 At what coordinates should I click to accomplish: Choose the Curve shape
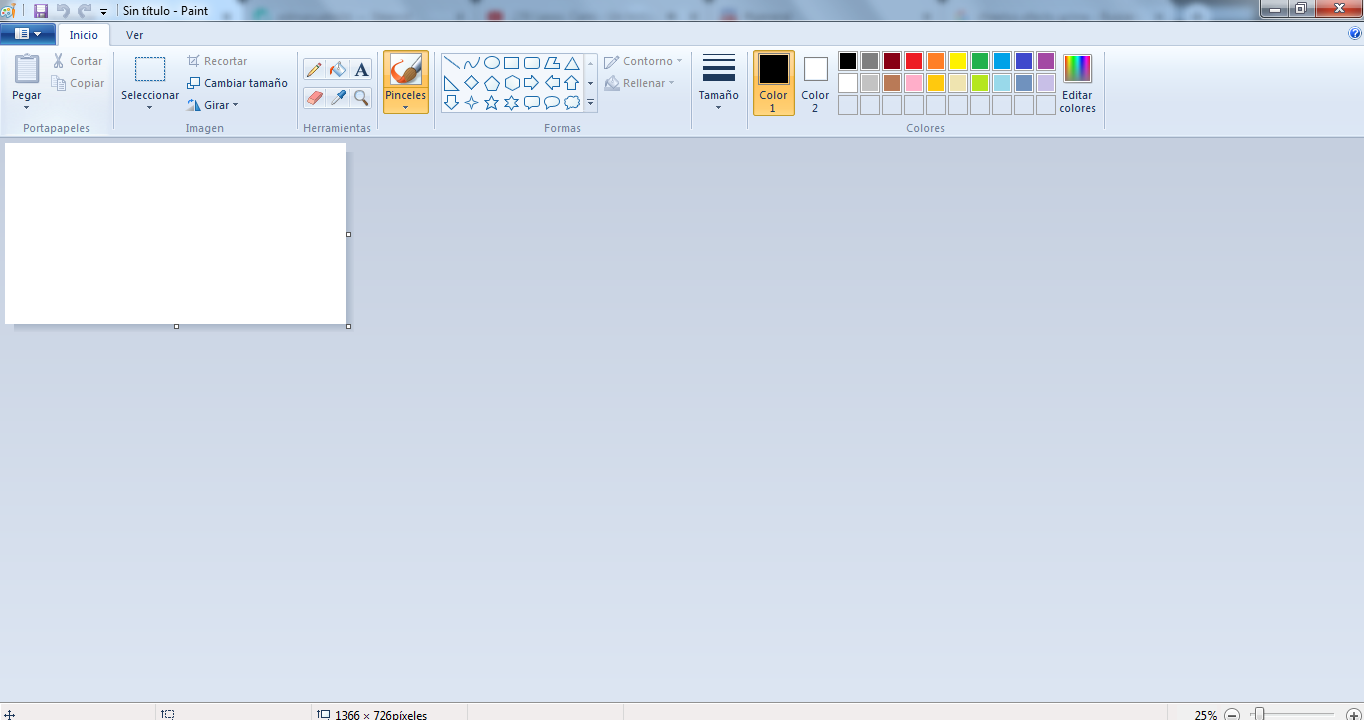click(x=472, y=63)
